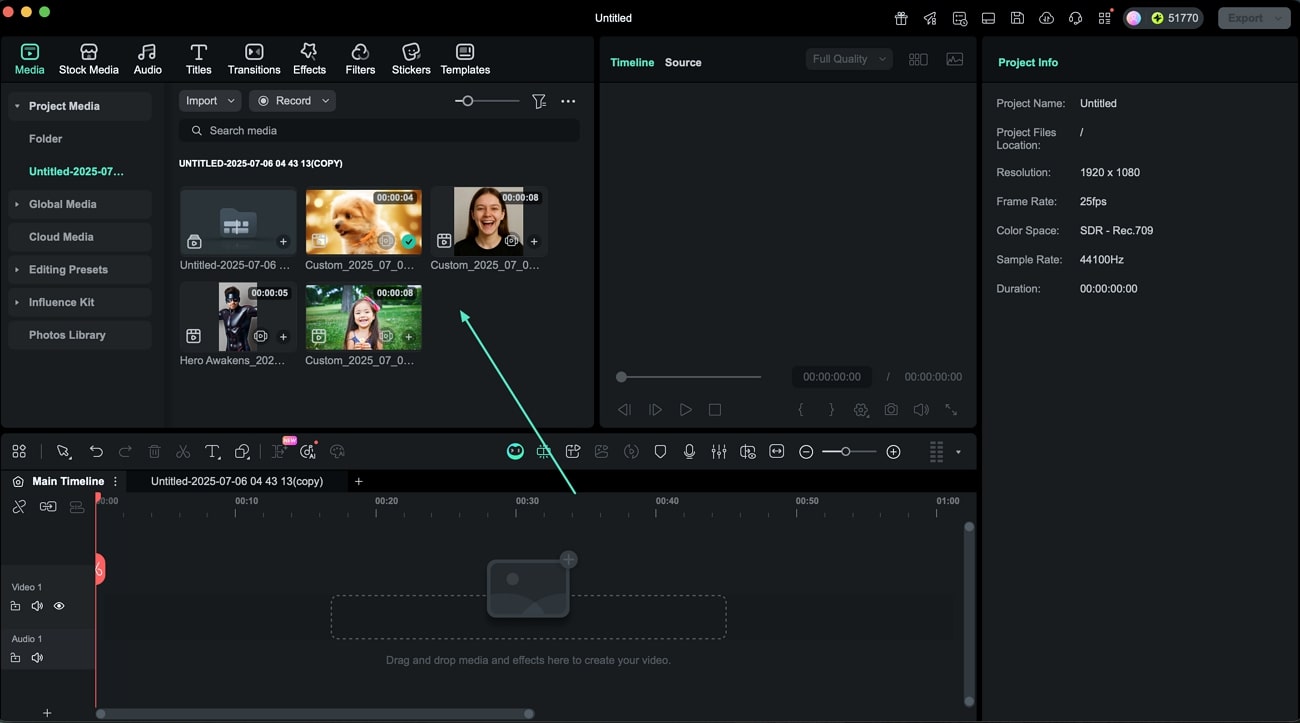Zoom in the timeline
1300x723 pixels.
tap(893, 452)
